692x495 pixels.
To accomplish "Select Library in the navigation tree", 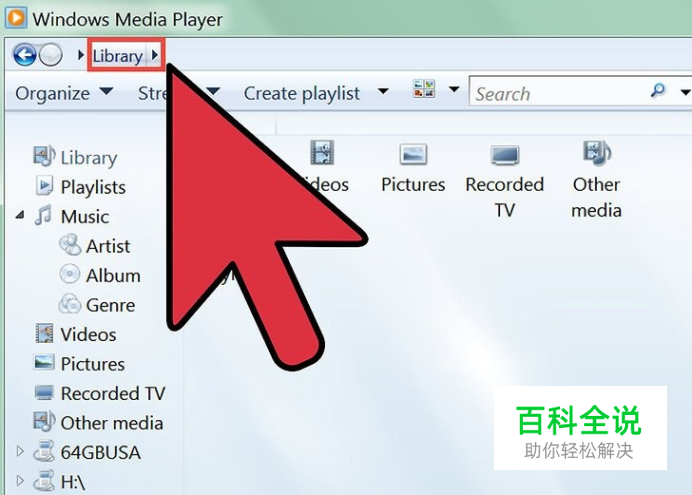I will [89, 158].
